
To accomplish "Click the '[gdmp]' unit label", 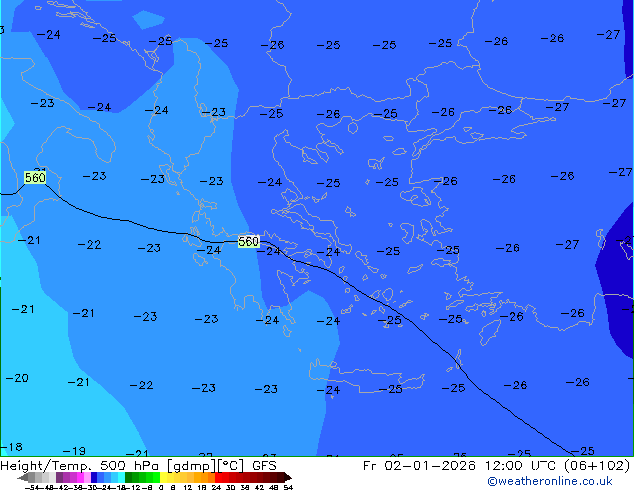I will 192,466.
